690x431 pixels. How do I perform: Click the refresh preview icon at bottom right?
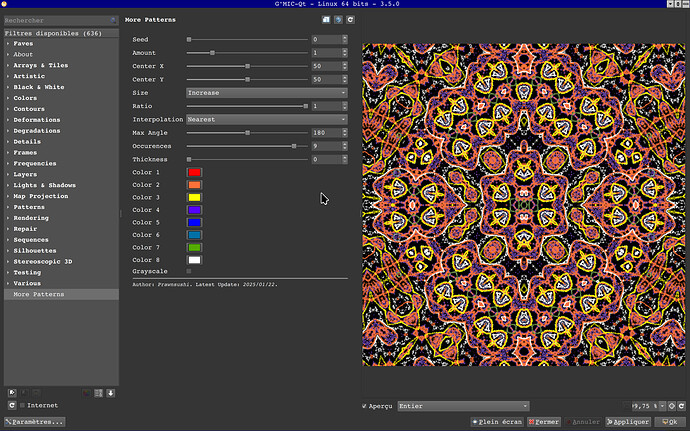click(x=683, y=406)
